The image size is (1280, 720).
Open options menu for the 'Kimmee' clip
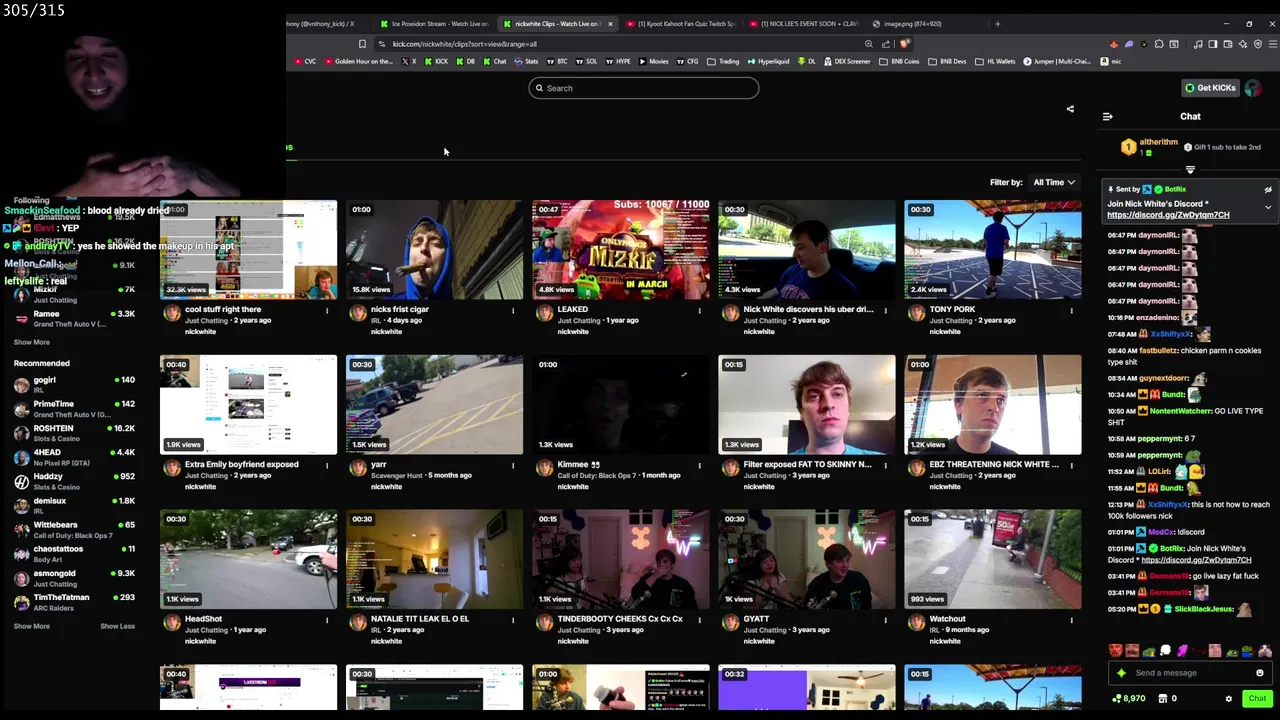point(699,465)
